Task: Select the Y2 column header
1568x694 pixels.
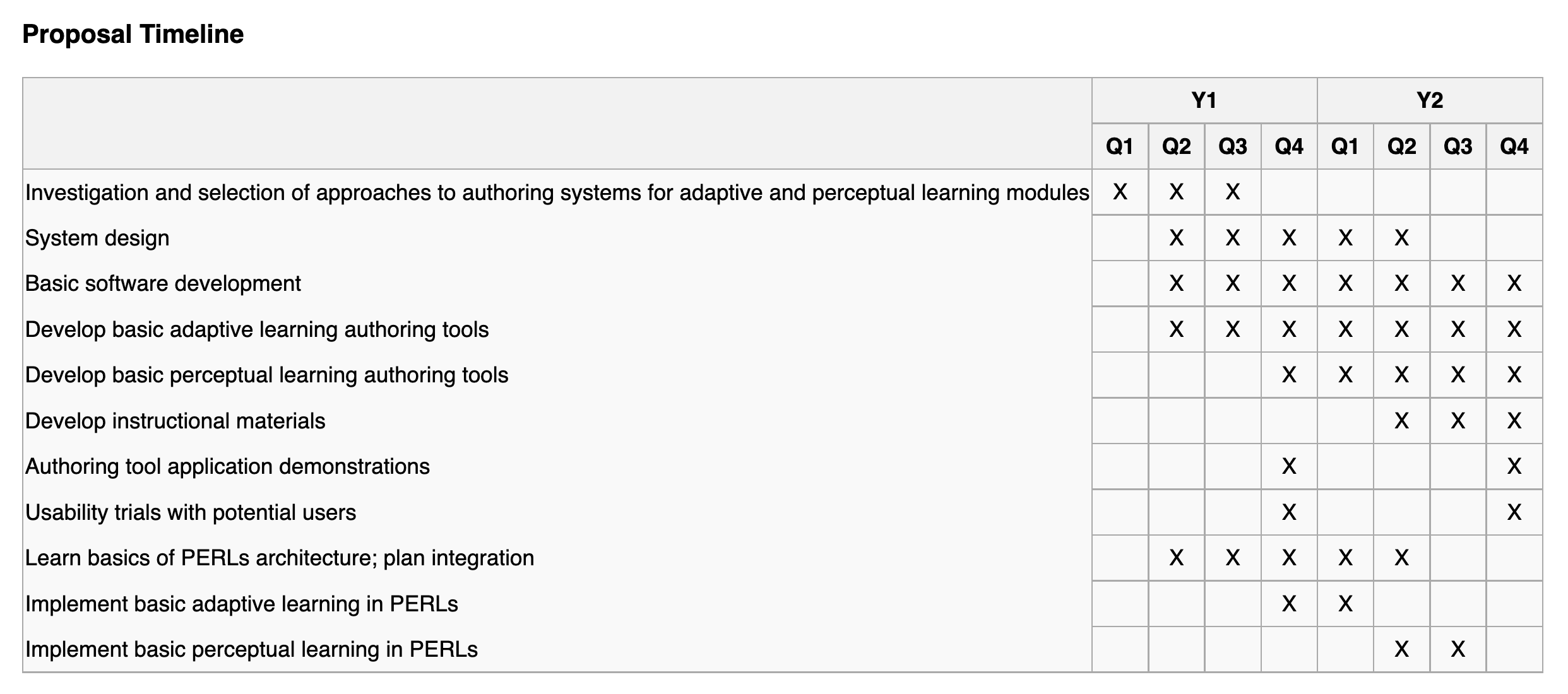Action: point(1429,100)
